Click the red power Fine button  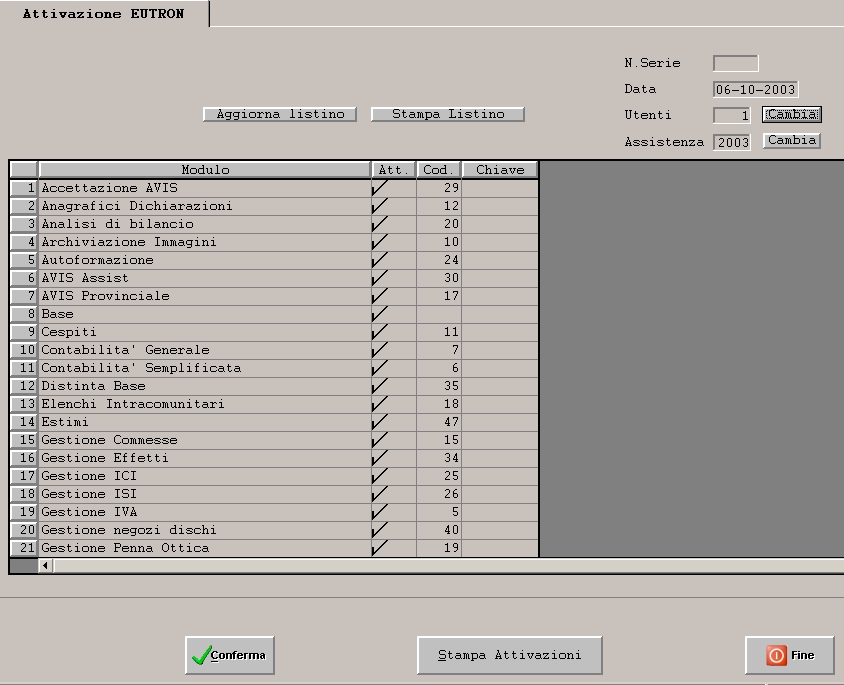789,656
